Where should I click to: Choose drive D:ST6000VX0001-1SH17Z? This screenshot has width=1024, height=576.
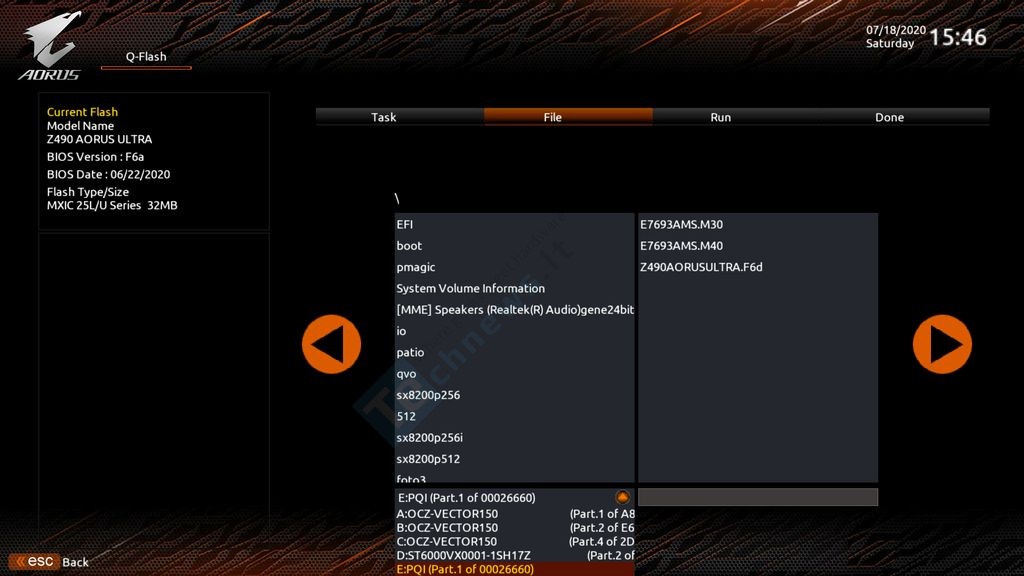click(515, 555)
